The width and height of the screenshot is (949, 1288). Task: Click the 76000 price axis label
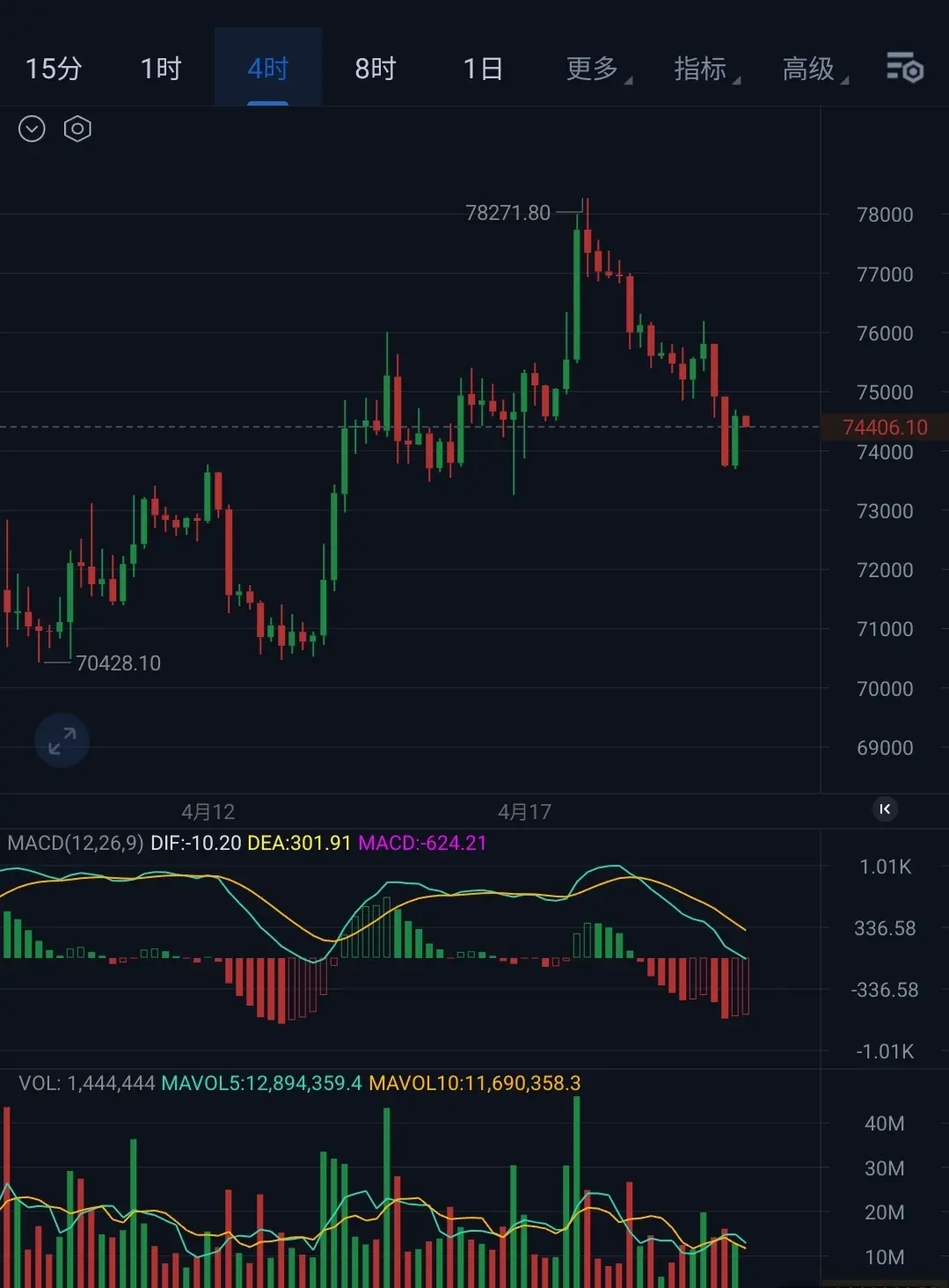(x=885, y=333)
